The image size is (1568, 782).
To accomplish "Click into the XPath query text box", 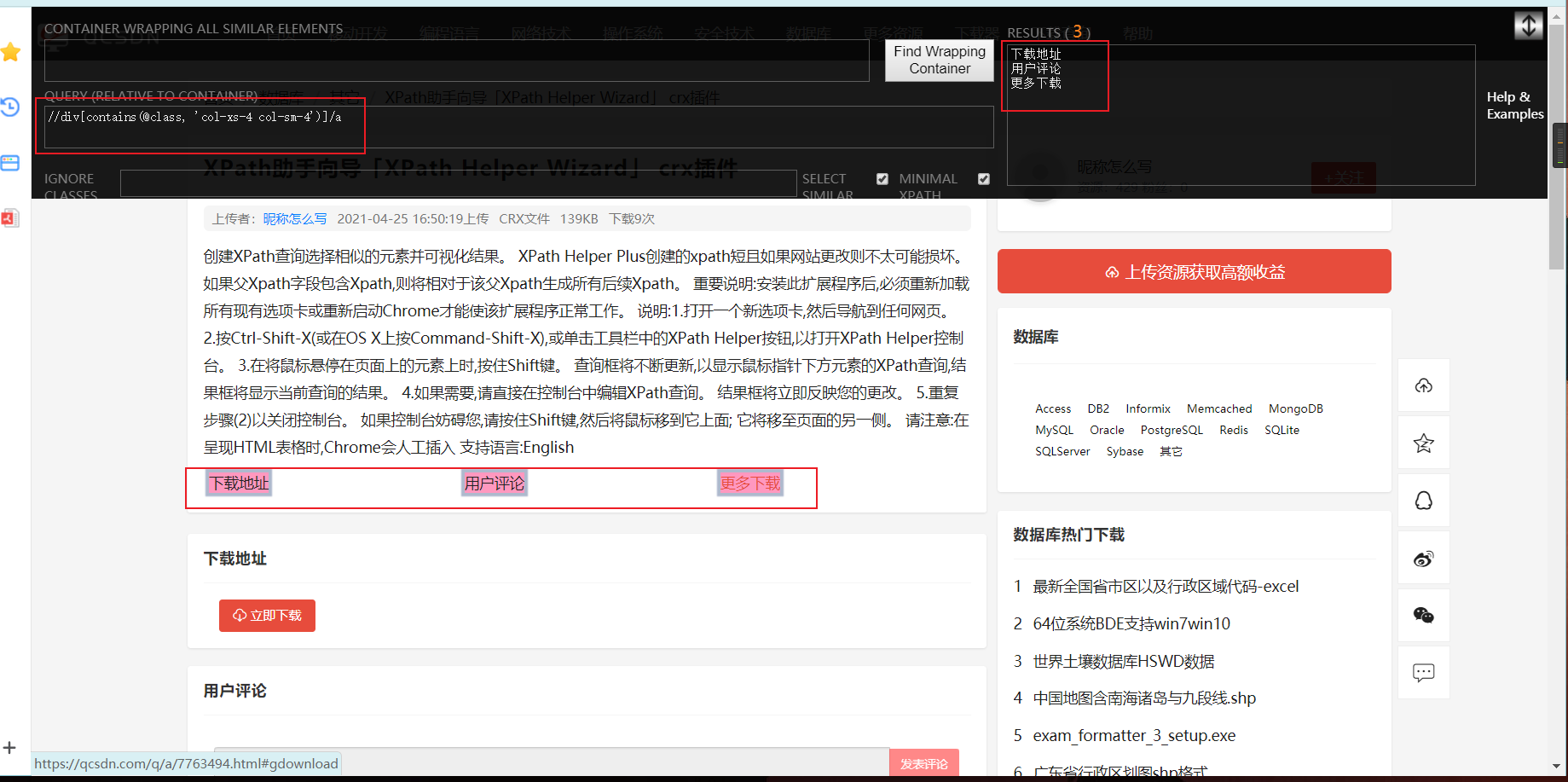I will pos(518,127).
